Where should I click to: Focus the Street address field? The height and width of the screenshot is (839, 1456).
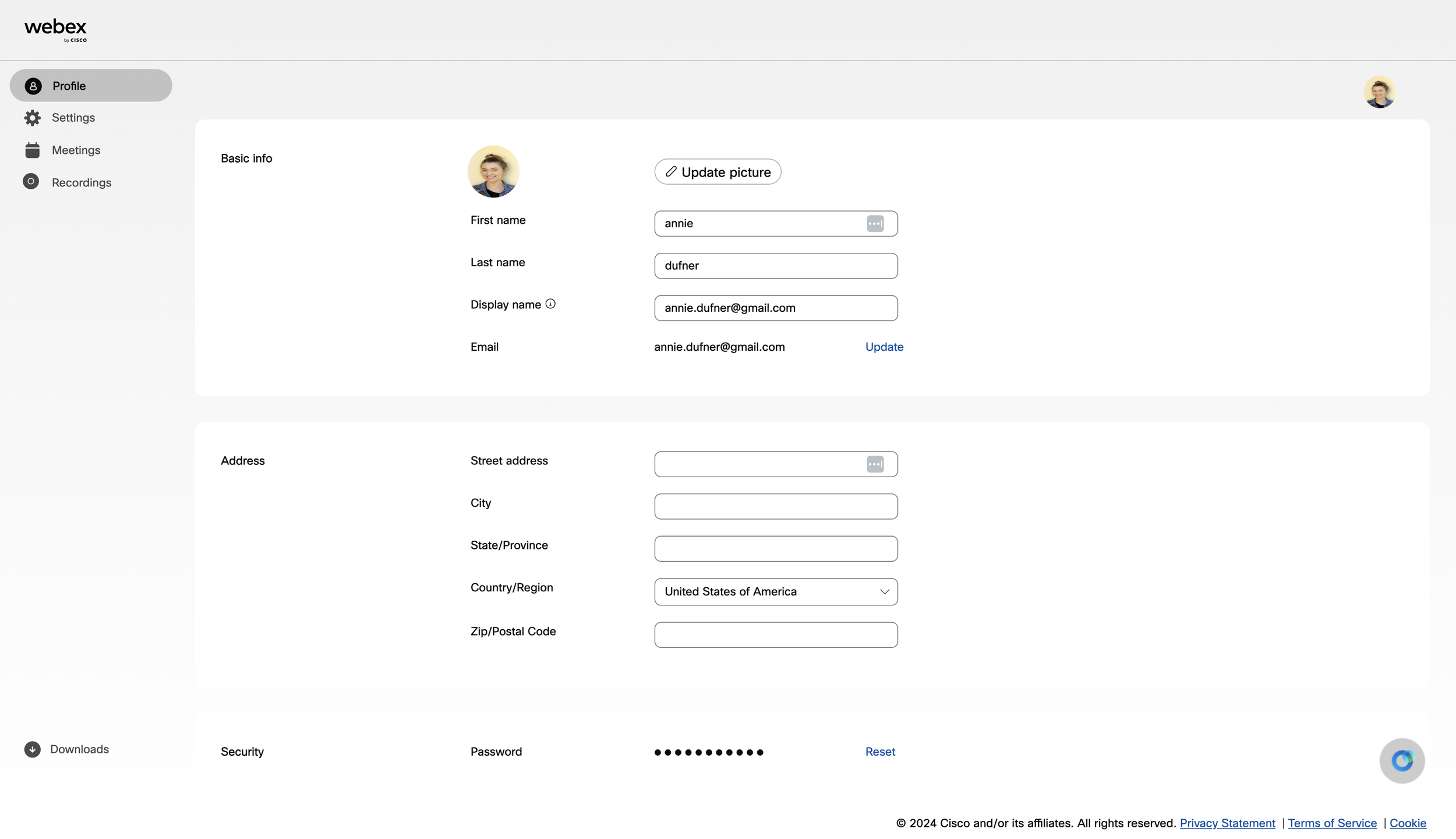(776, 464)
